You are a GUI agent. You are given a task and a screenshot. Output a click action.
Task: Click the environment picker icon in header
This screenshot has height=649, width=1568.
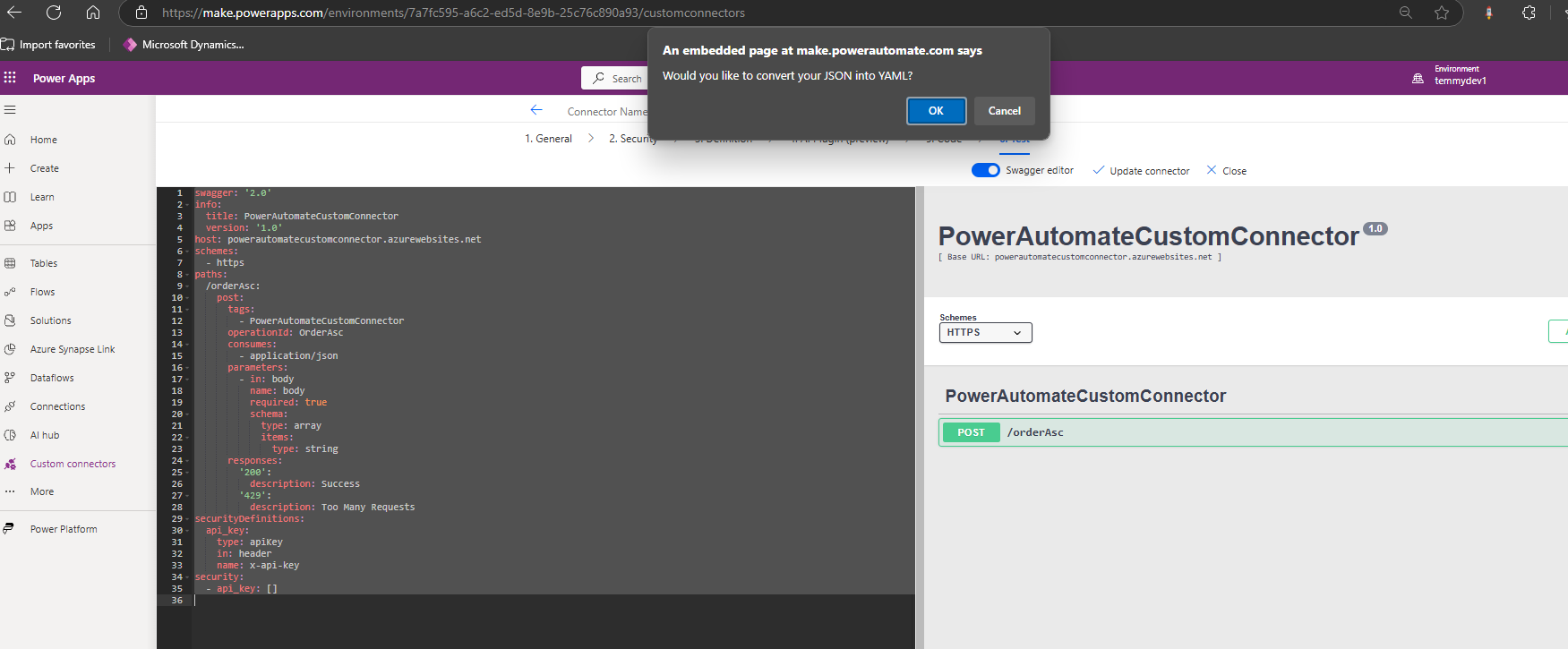click(1418, 79)
